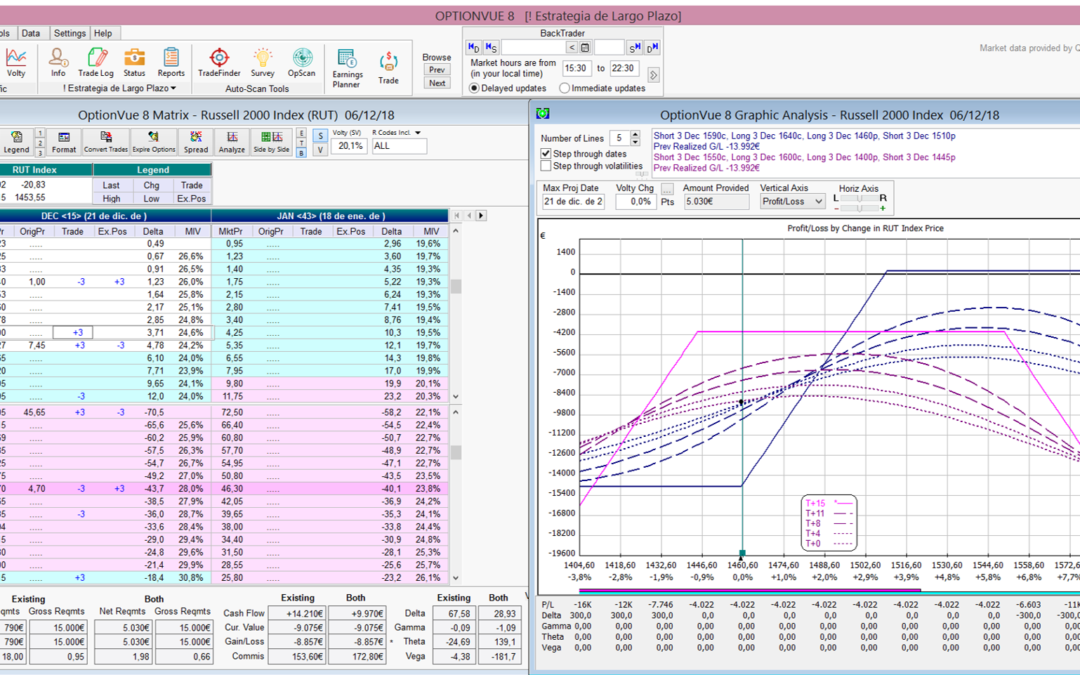Select the Immediate updates radio button

565,88
